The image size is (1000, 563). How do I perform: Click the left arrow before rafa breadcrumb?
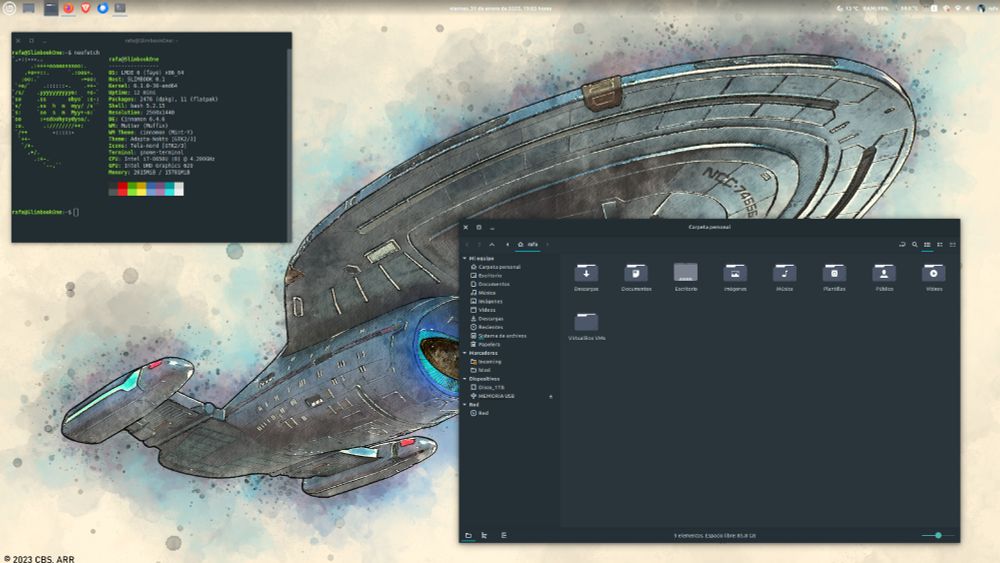tap(508, 244)
